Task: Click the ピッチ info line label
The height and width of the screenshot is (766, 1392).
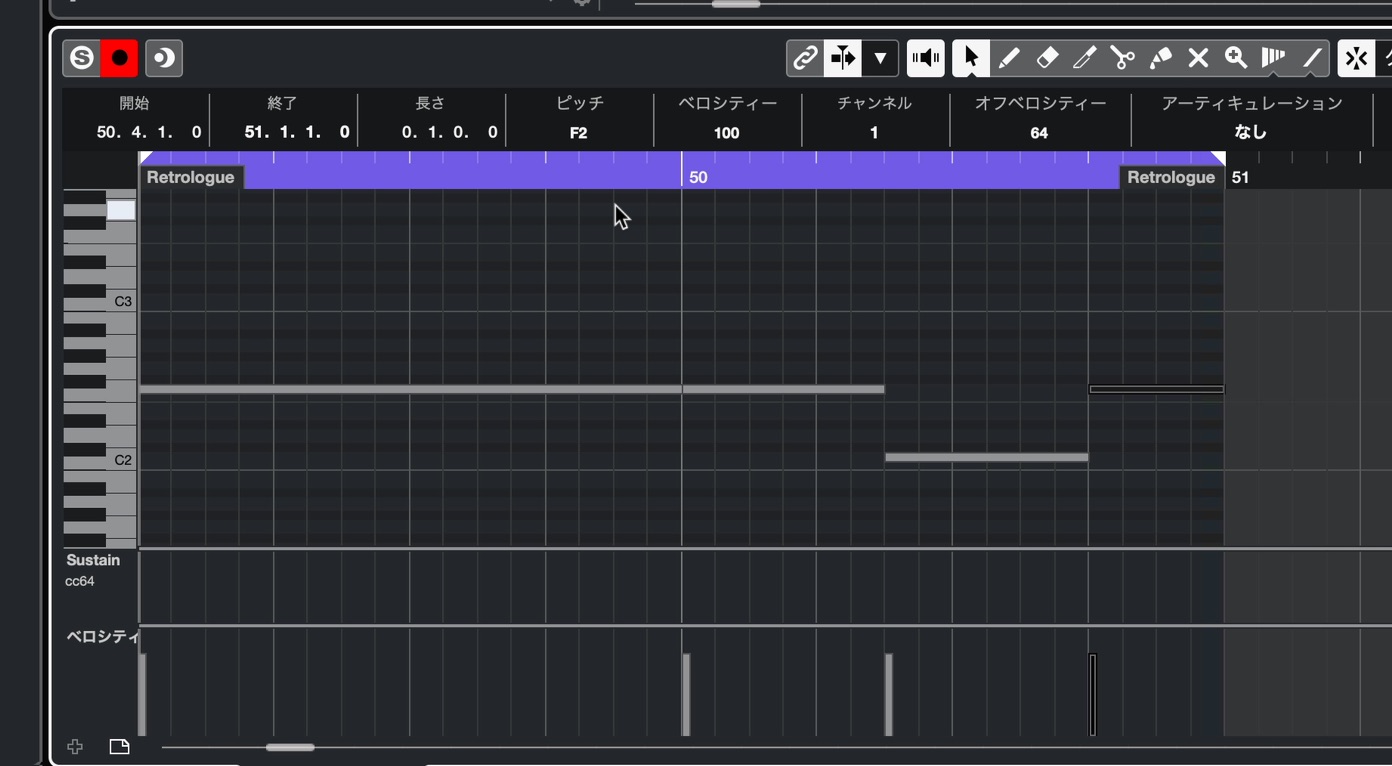Action: (580, 103)
